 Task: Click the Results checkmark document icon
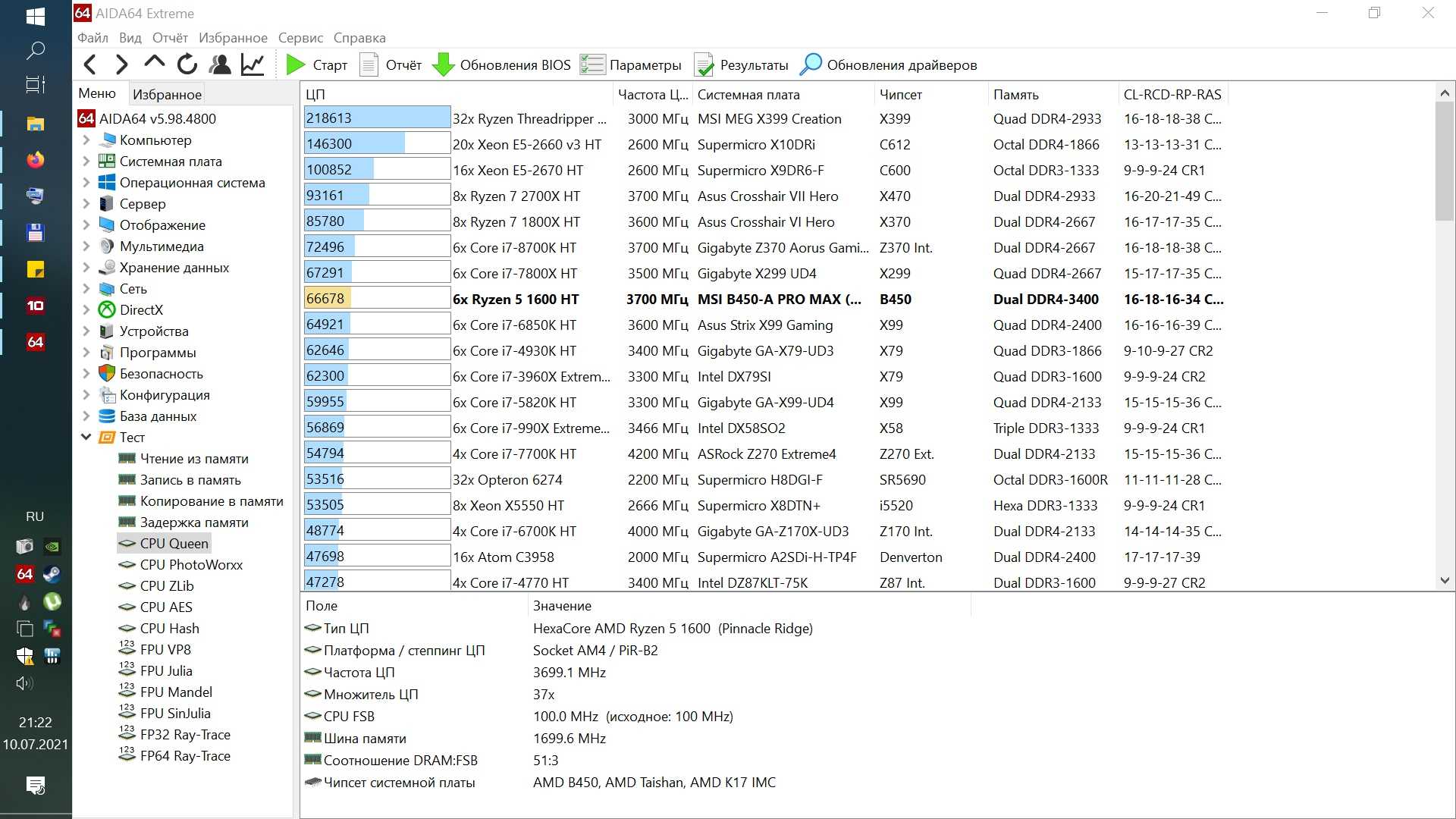click(704, 65)
